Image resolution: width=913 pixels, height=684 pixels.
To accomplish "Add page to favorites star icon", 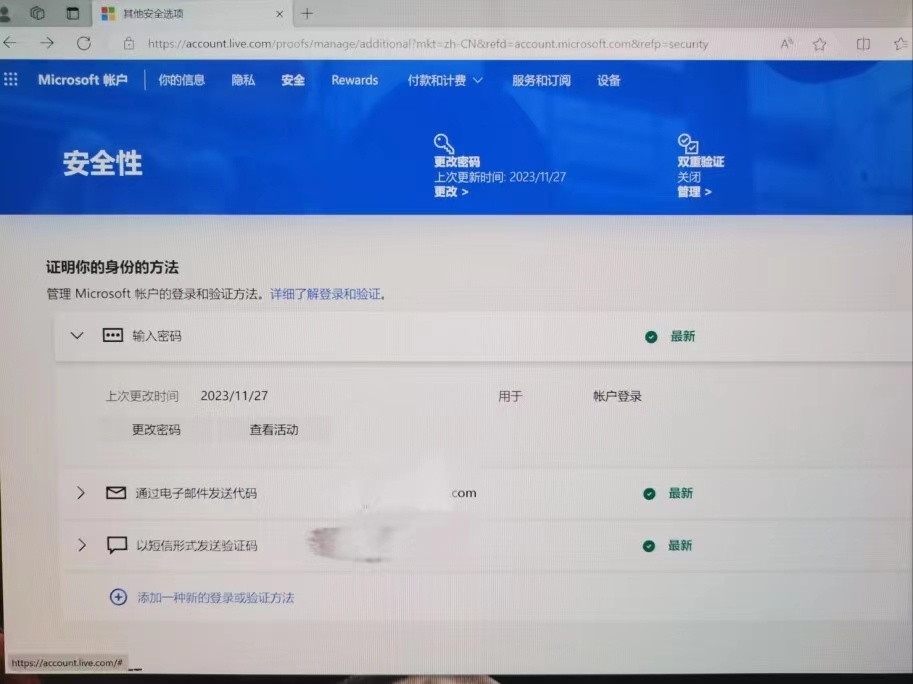I will 820,44.
